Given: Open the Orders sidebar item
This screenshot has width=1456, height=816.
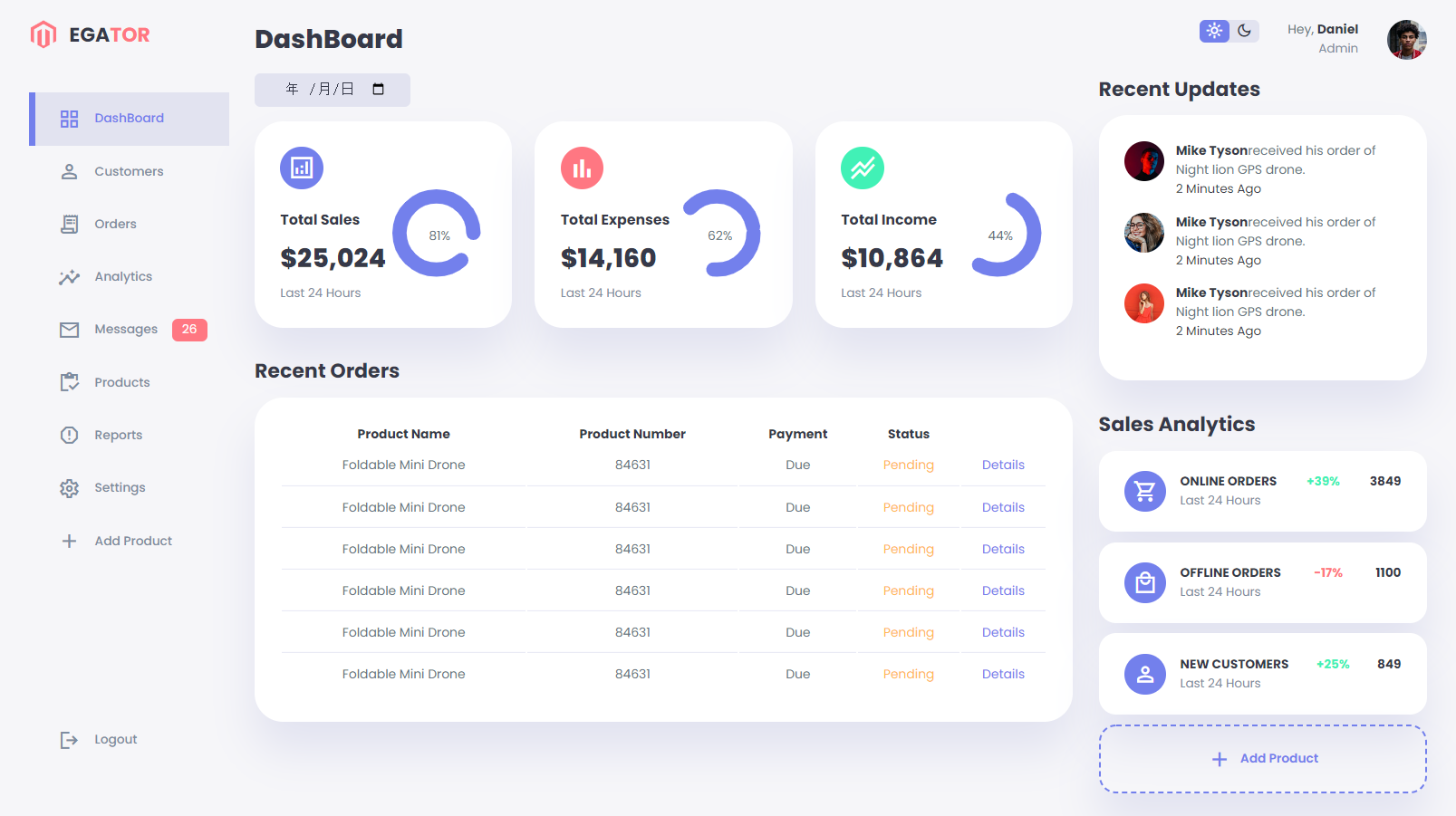Looking at the screenshot, I should point(129,224).
